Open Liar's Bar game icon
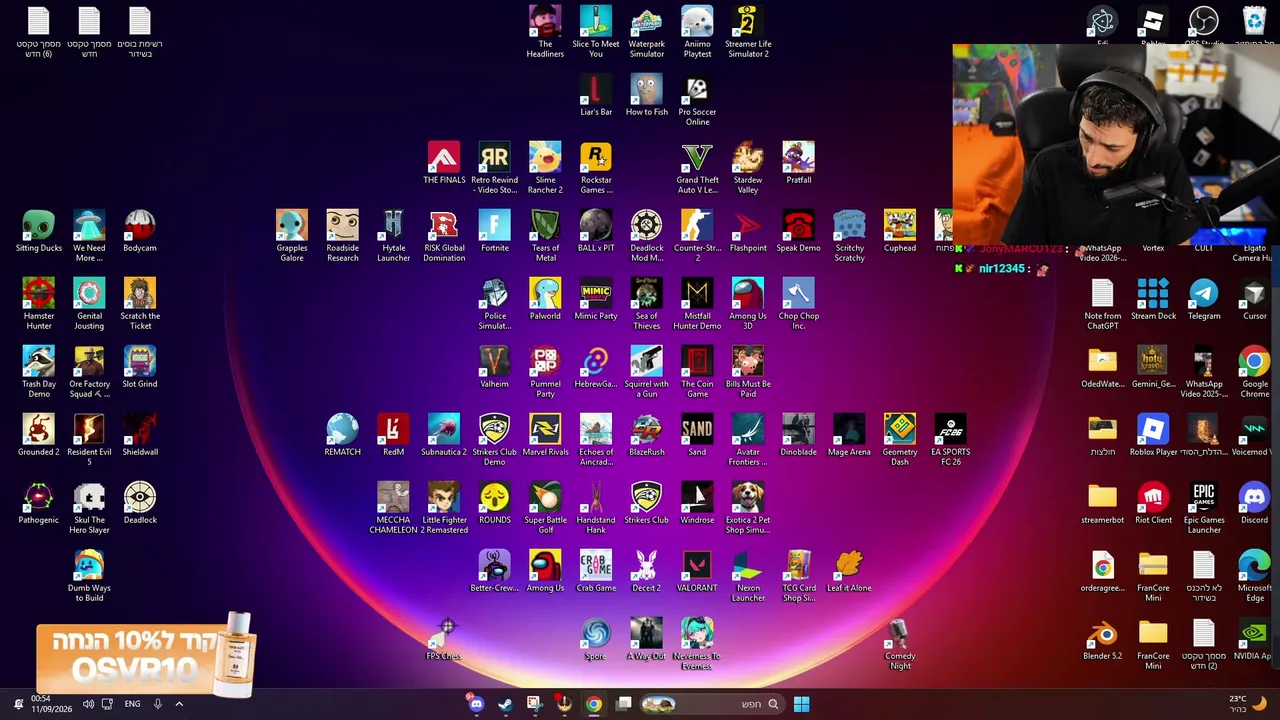Viewport: 1280px width, 720px height. click(596, 95)
